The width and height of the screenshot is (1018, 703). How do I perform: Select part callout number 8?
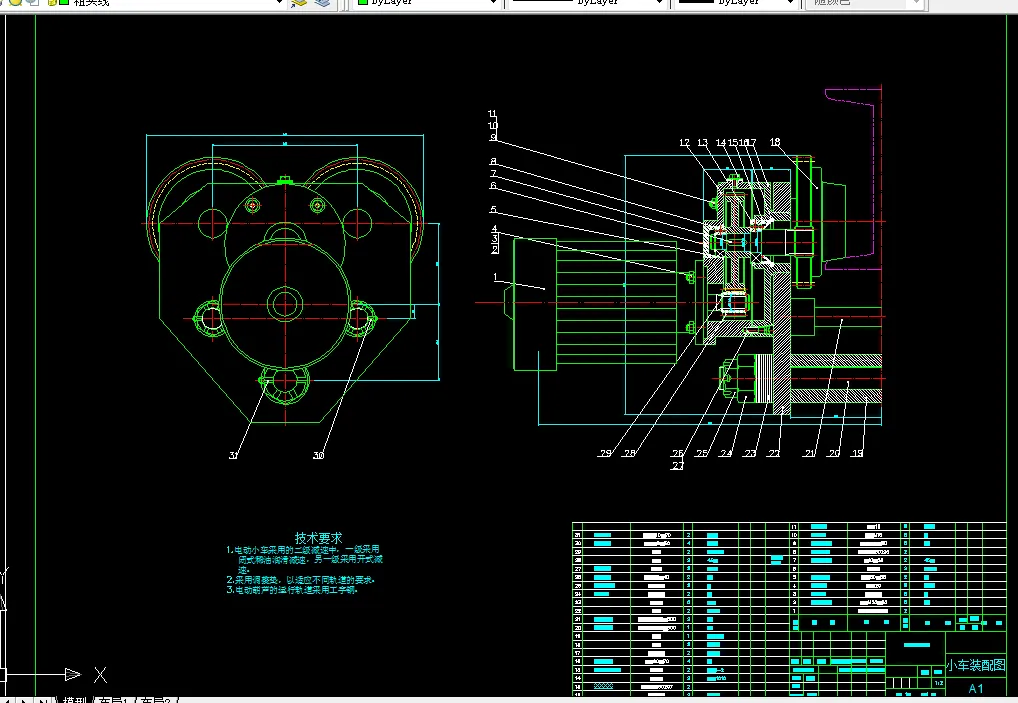click(x=493, y=161)
